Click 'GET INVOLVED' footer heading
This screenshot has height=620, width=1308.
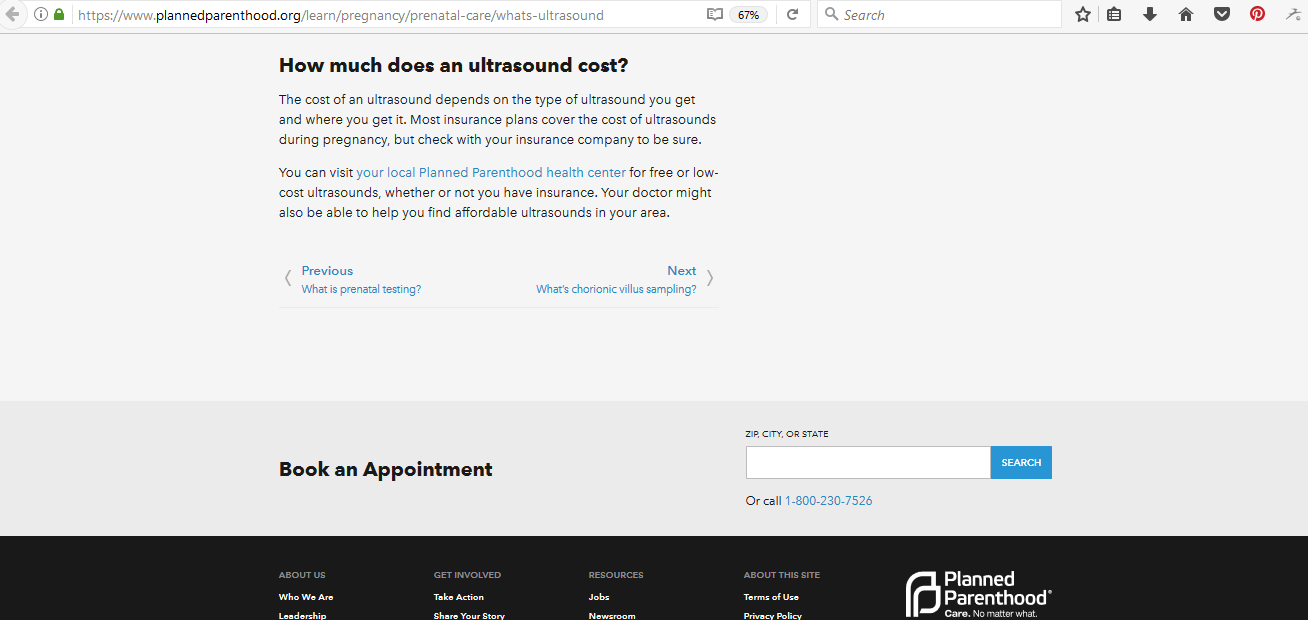467,575
